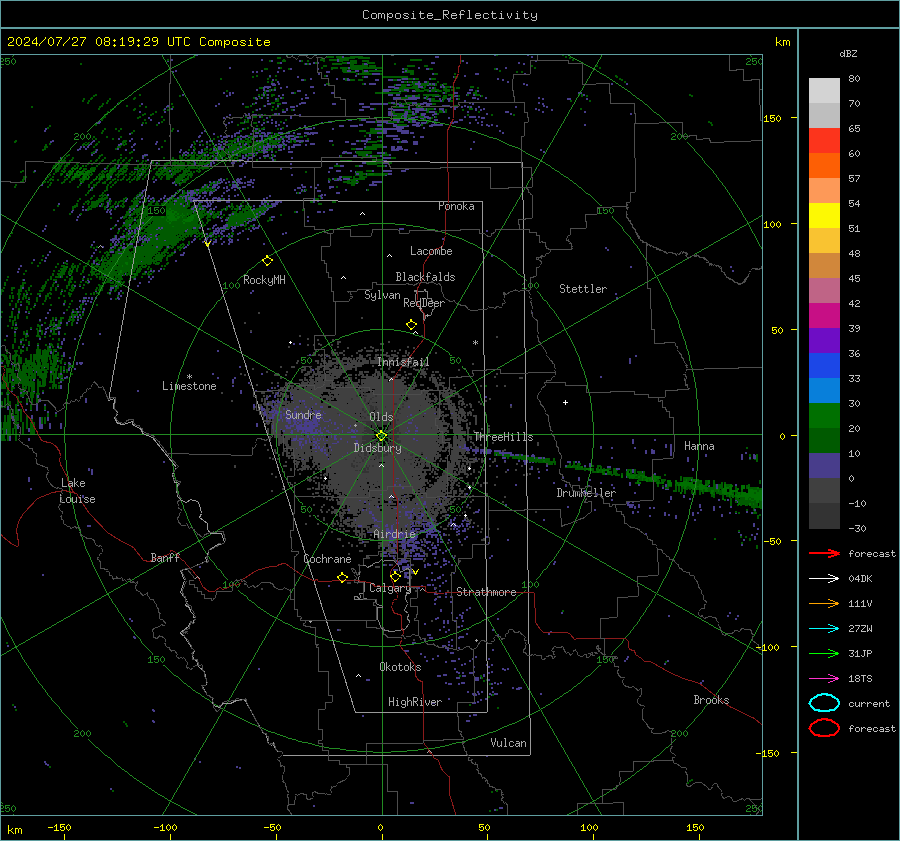The width and height of the screenshot is (900, 841).
Task: Click the Cochrane town label
Action: (x=327, y=559)
